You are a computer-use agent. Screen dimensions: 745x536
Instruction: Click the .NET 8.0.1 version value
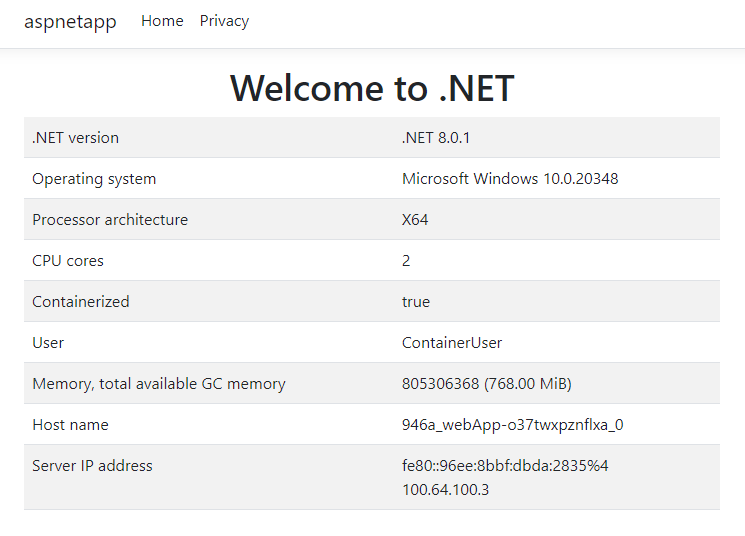tap(436, 138)
